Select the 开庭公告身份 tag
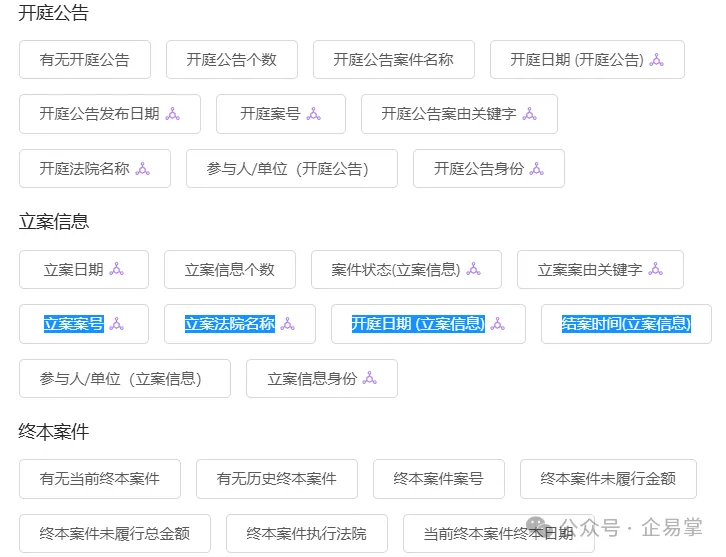This screenshot has width=726, height=557. [x=489, y=169]
